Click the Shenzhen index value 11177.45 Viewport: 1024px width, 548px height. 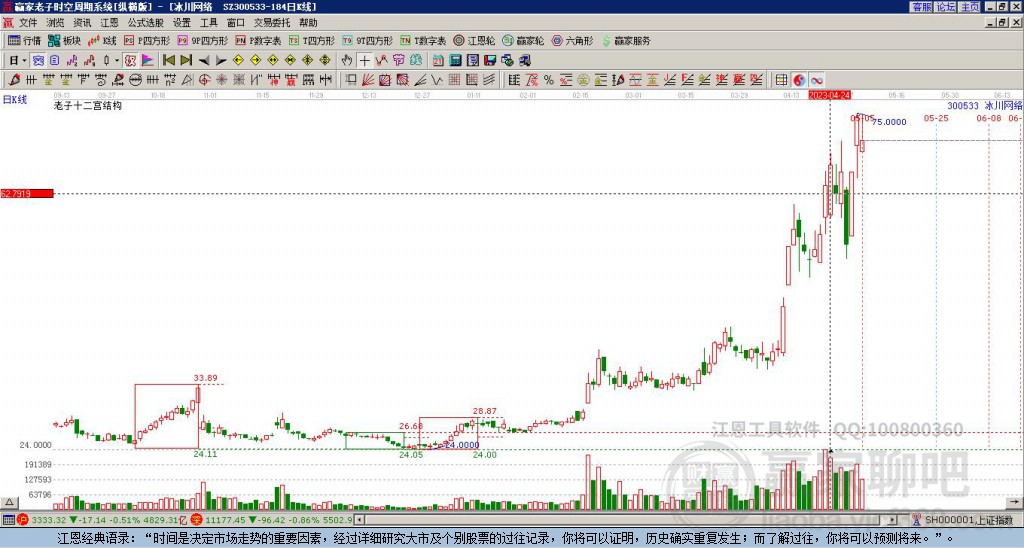(226, 520)
